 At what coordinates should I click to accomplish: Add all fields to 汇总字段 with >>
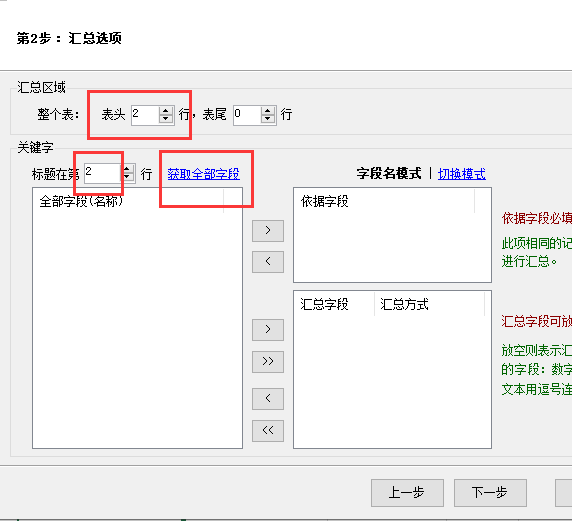tap(268, 362)
